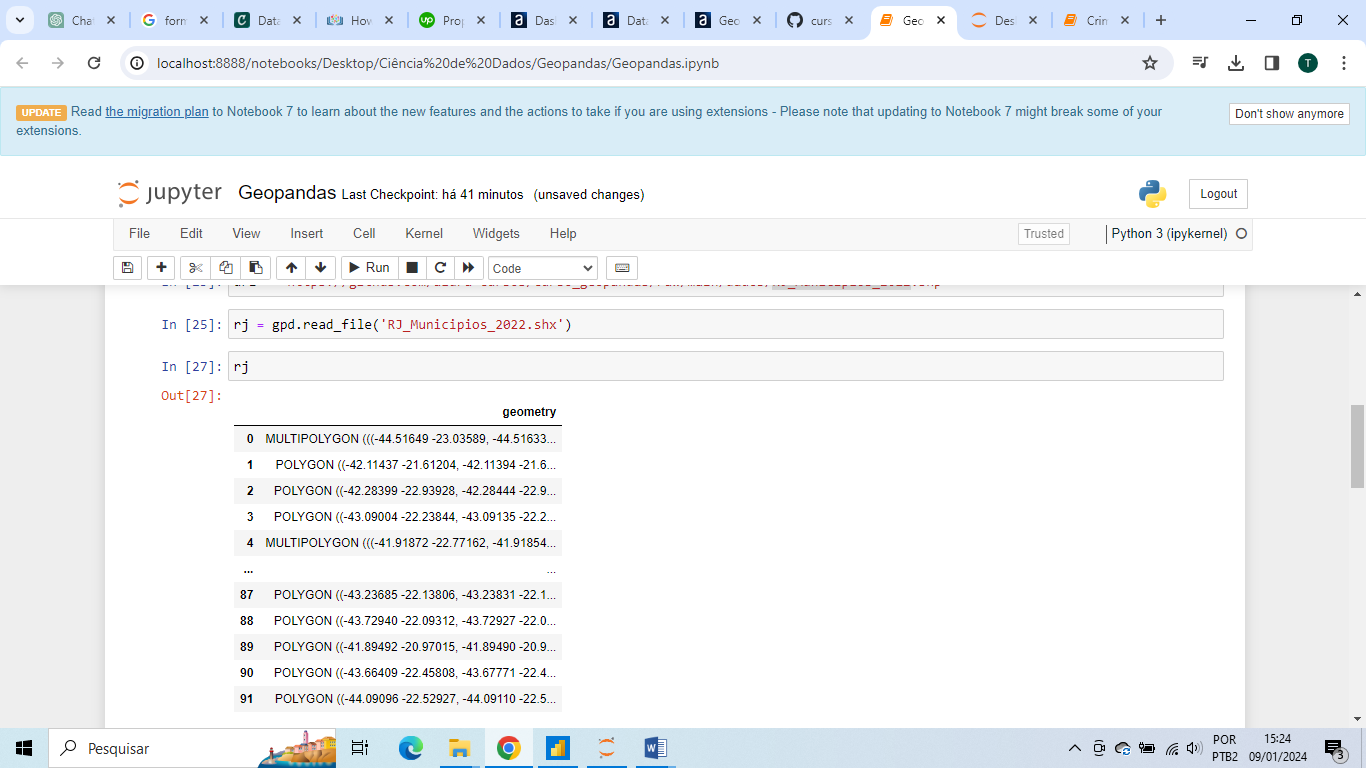Screen dimensions: 1366x768
Task: Close the Geopandas notebook tab
Action: [x=940, y=20]
